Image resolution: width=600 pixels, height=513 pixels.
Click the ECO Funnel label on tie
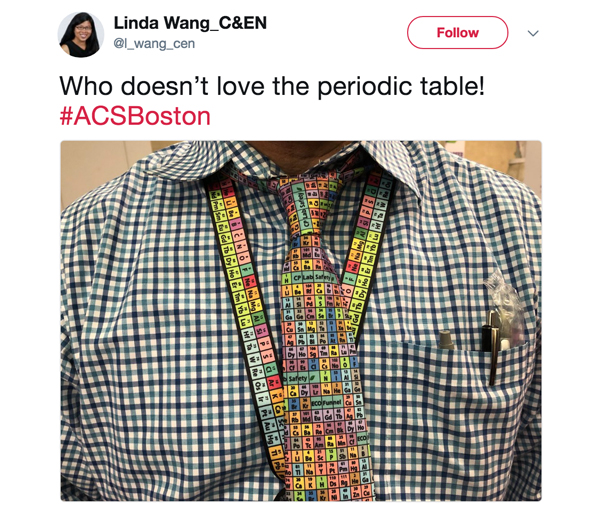click(326, 403)
